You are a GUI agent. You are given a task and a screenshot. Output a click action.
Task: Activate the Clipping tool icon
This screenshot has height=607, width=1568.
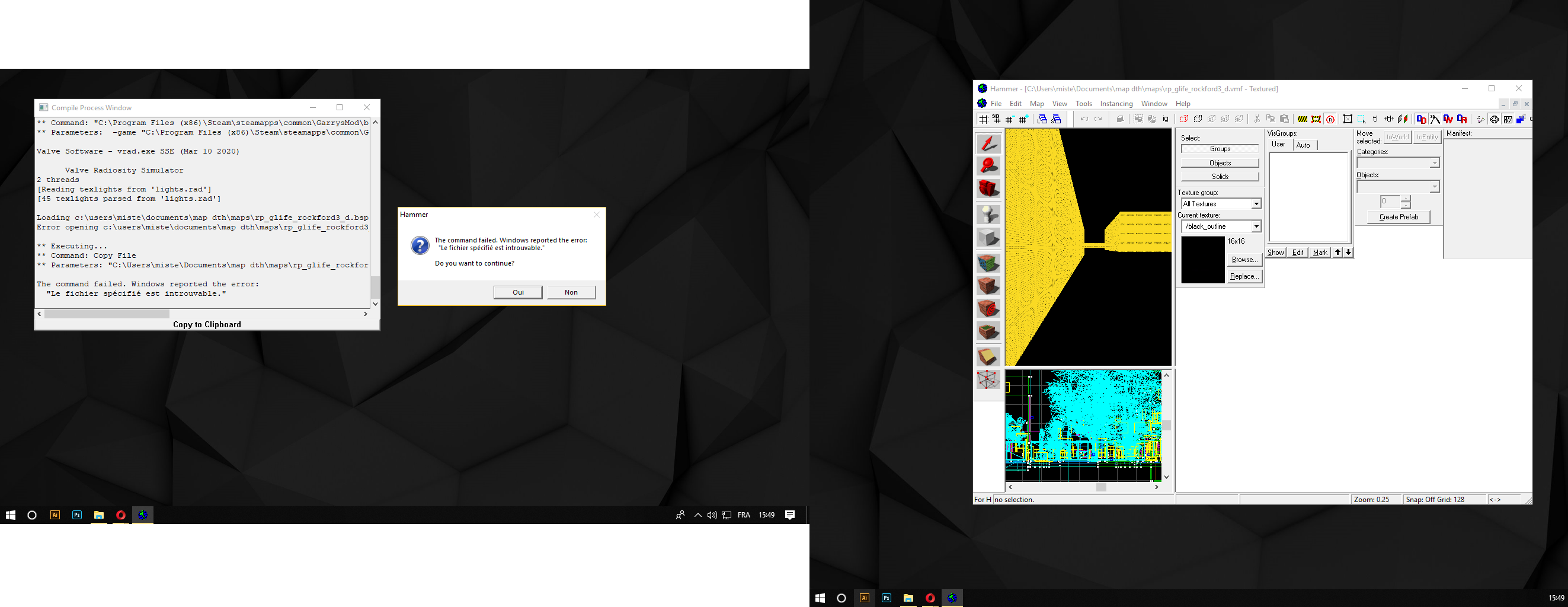point(988,357)
